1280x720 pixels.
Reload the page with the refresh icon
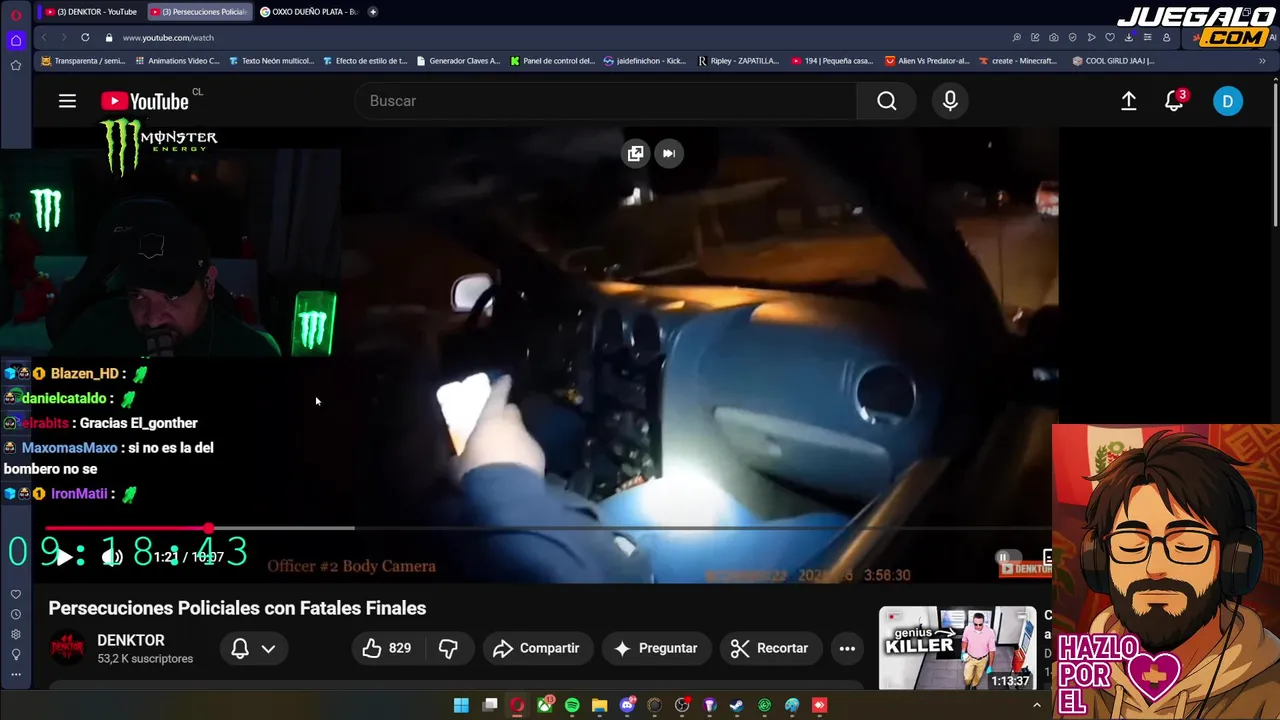[85, 37]
